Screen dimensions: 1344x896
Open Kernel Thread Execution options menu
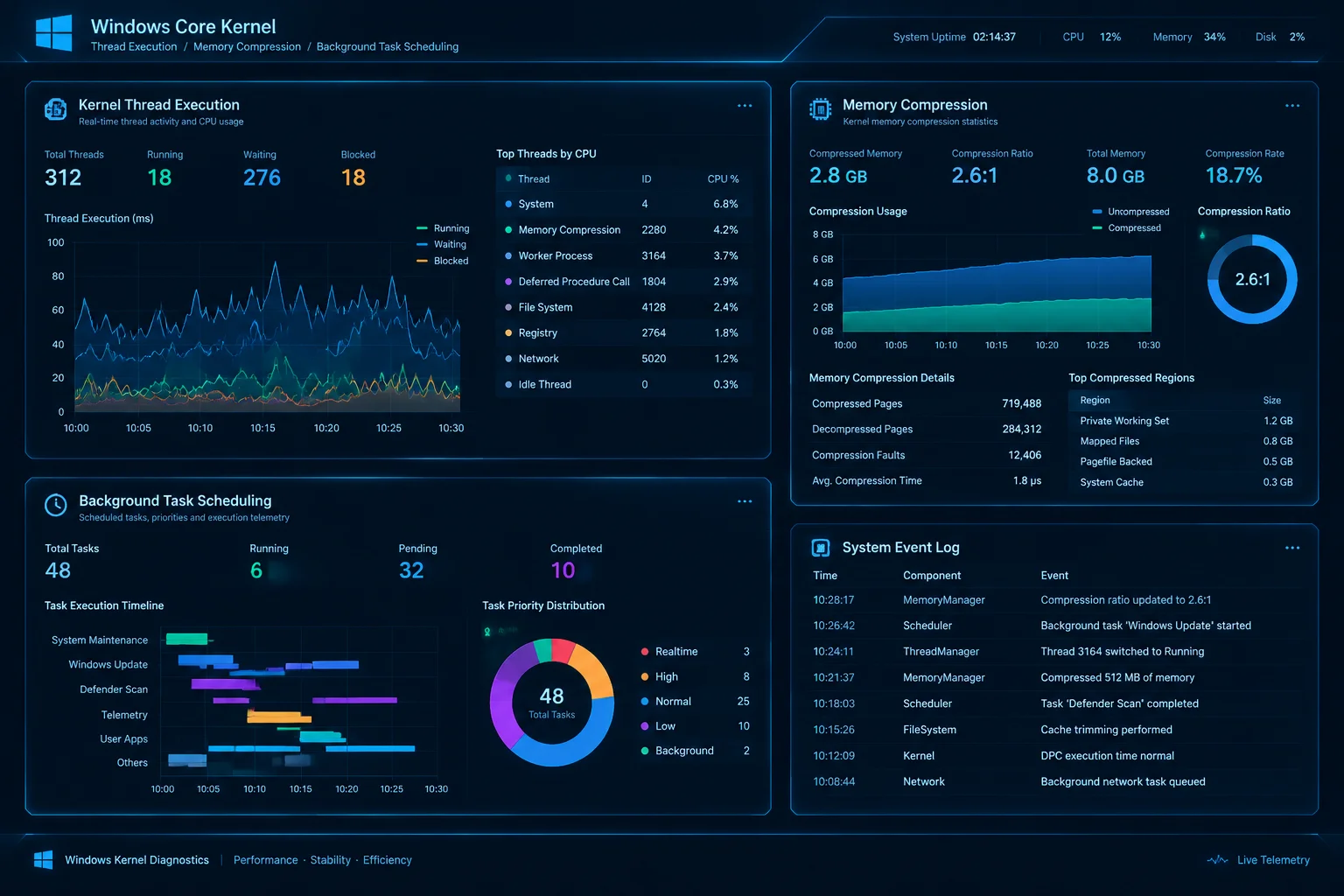coord(745,106)
